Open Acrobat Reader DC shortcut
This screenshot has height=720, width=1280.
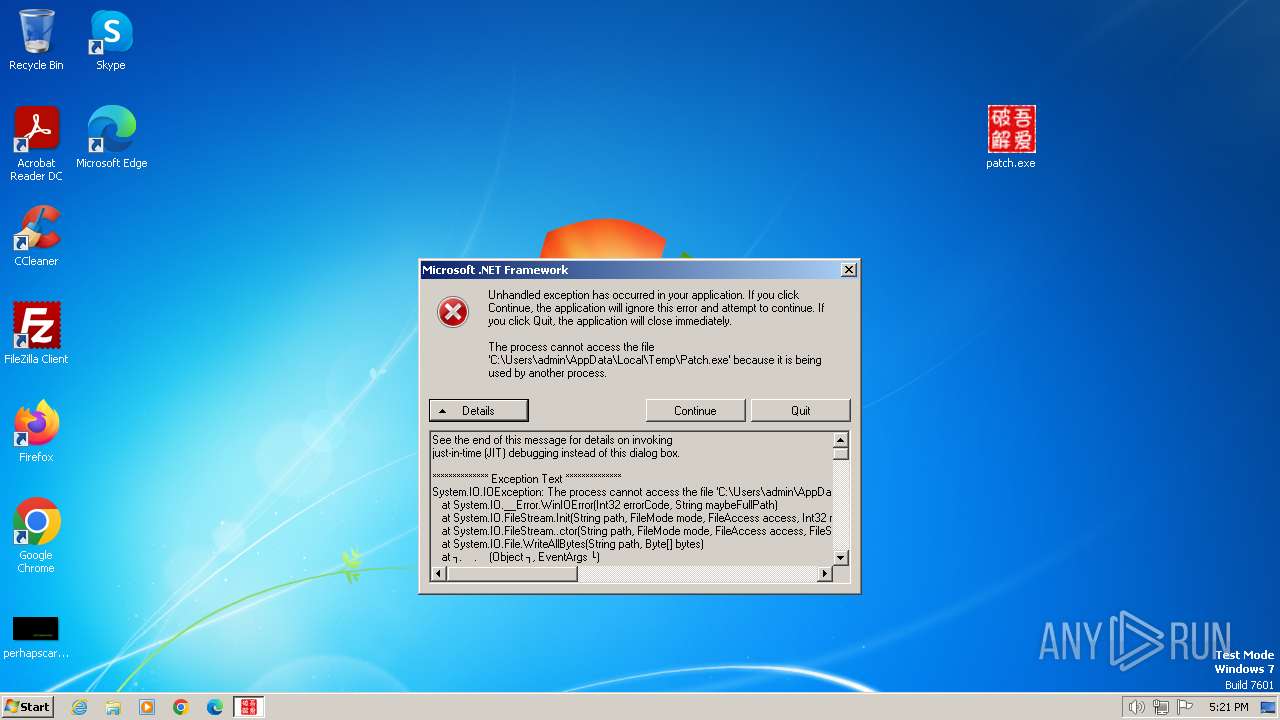coord(36,144)
